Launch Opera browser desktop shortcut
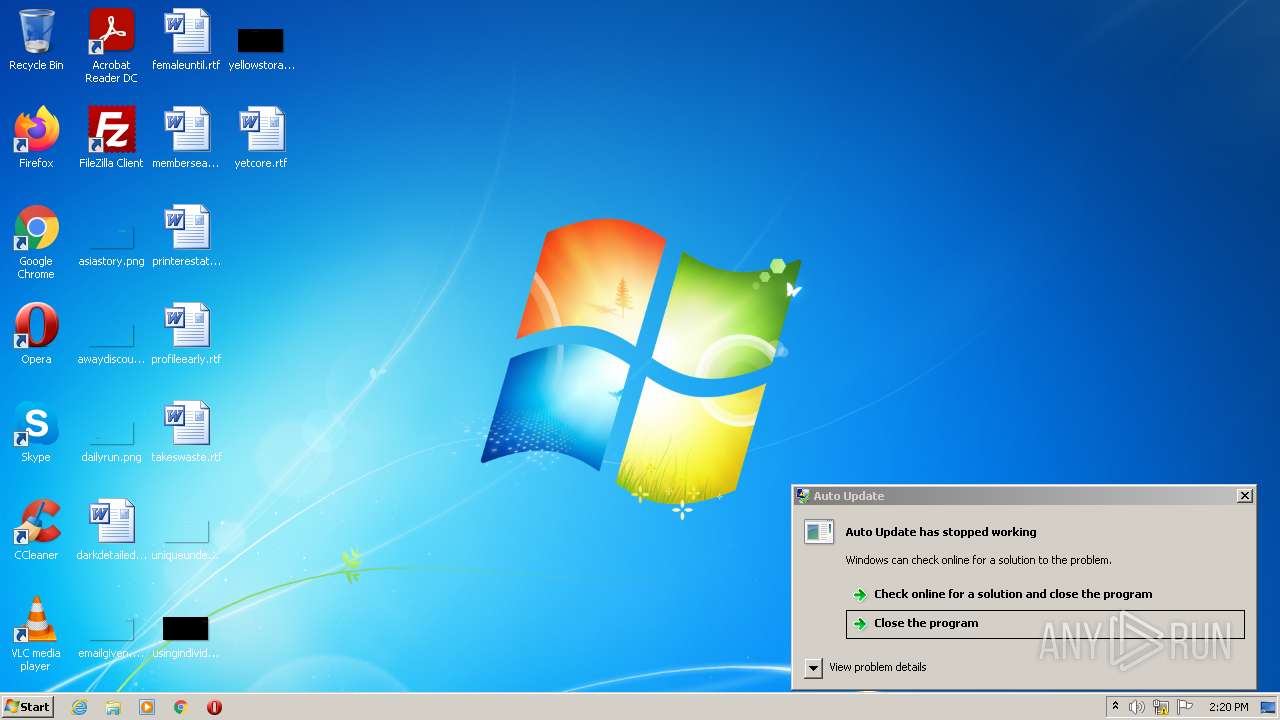Image resolution: width=1280 pixels, height=720 pixels. (36, 334)
